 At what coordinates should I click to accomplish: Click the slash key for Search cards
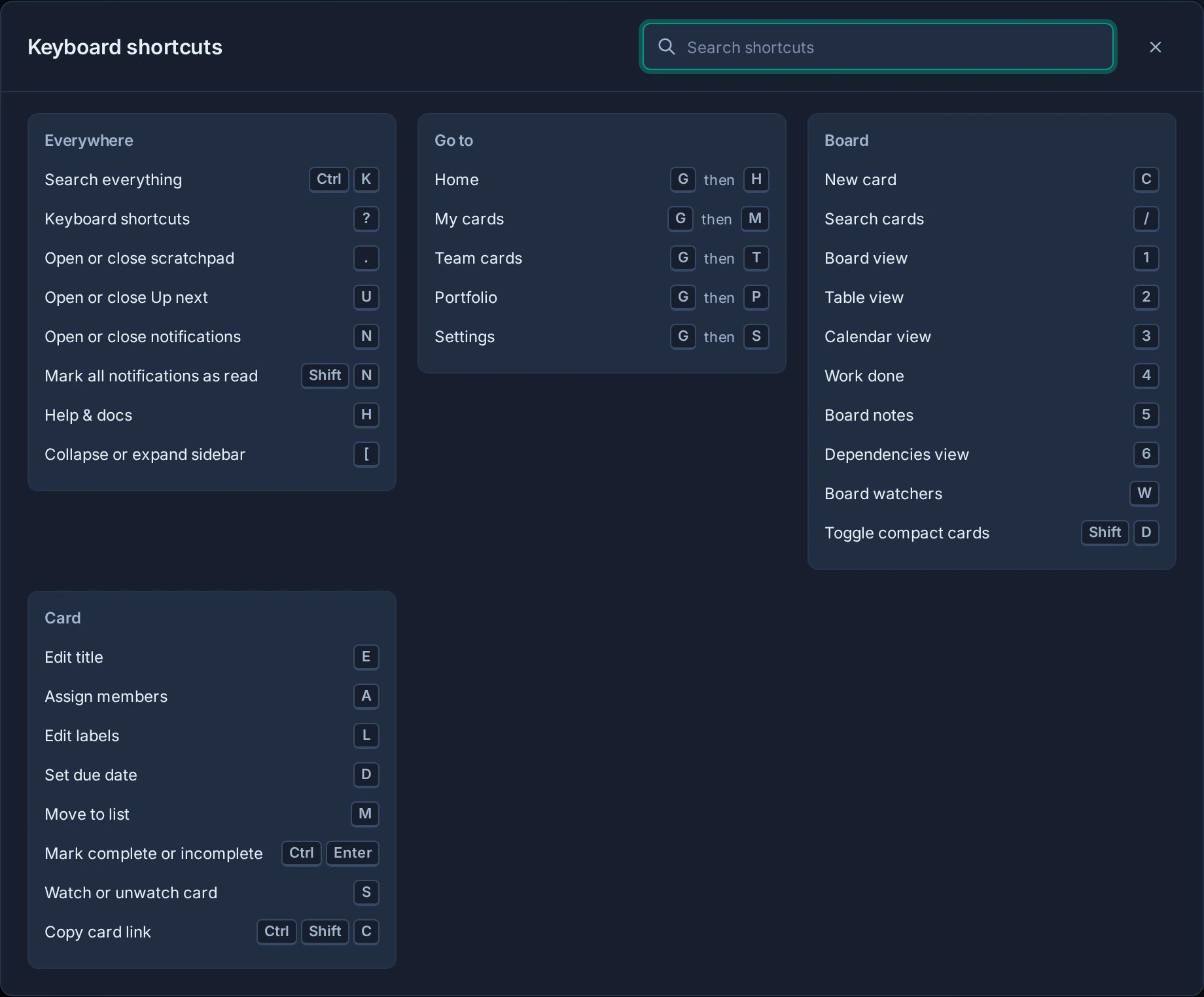click(x=1146, y=219)
